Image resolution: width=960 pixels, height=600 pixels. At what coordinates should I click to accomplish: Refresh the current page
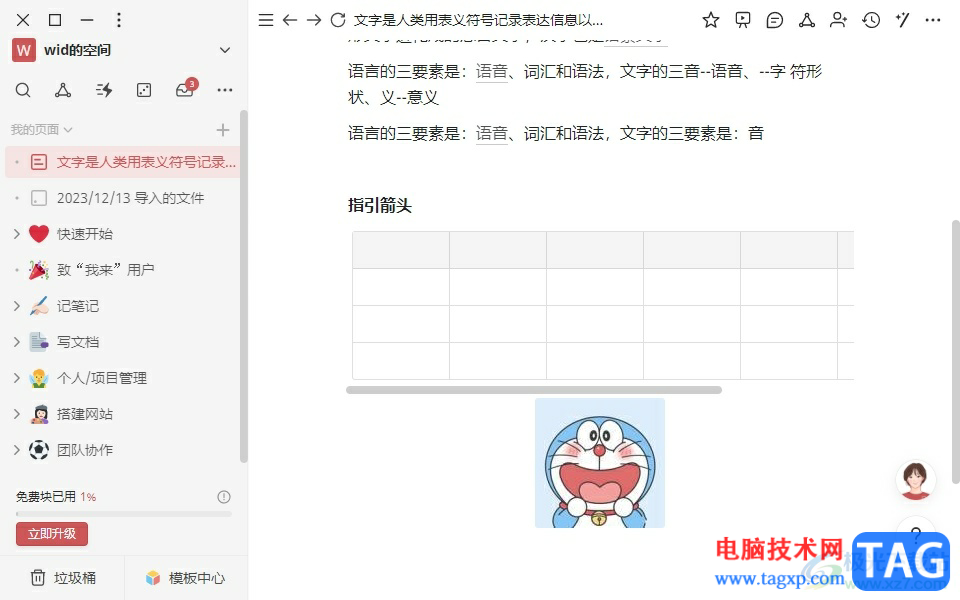click(x=338, y=20)
